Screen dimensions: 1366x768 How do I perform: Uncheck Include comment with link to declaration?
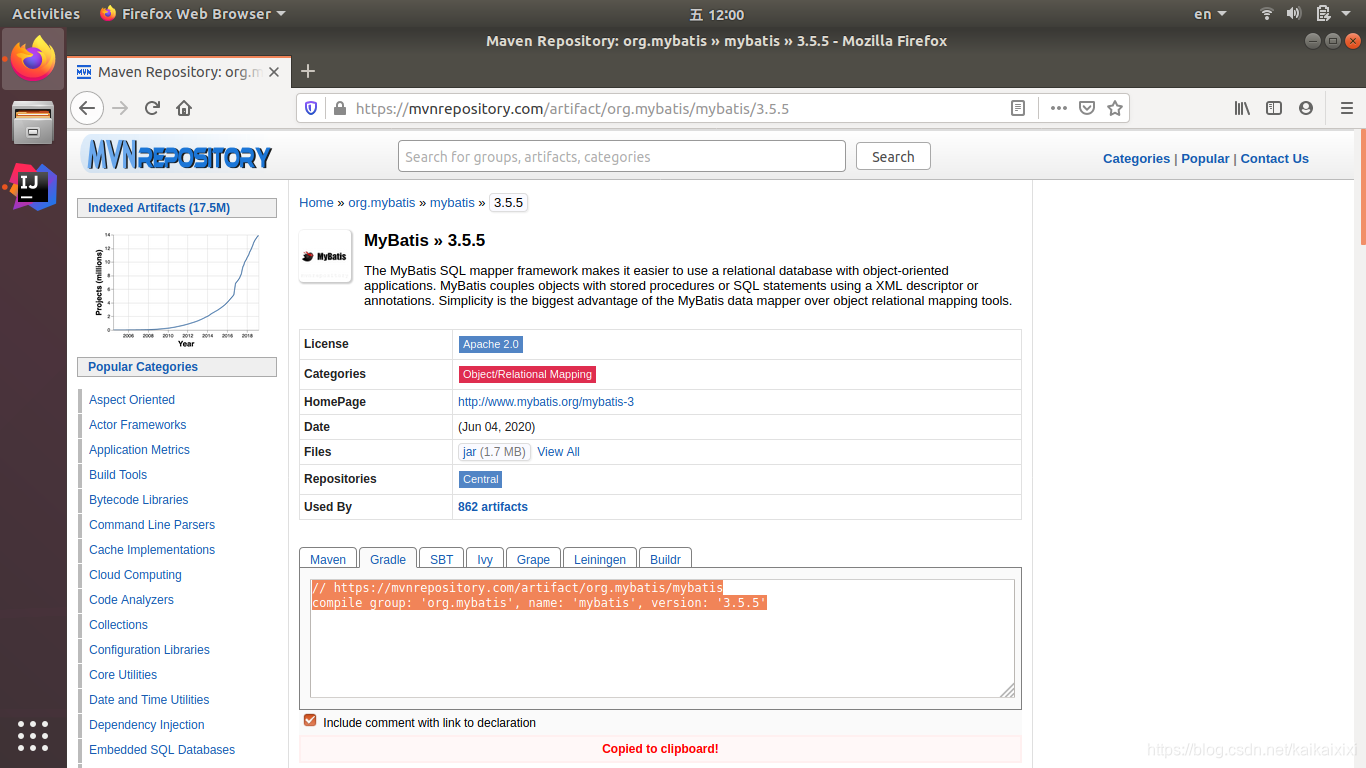click(x=310, y=721)
